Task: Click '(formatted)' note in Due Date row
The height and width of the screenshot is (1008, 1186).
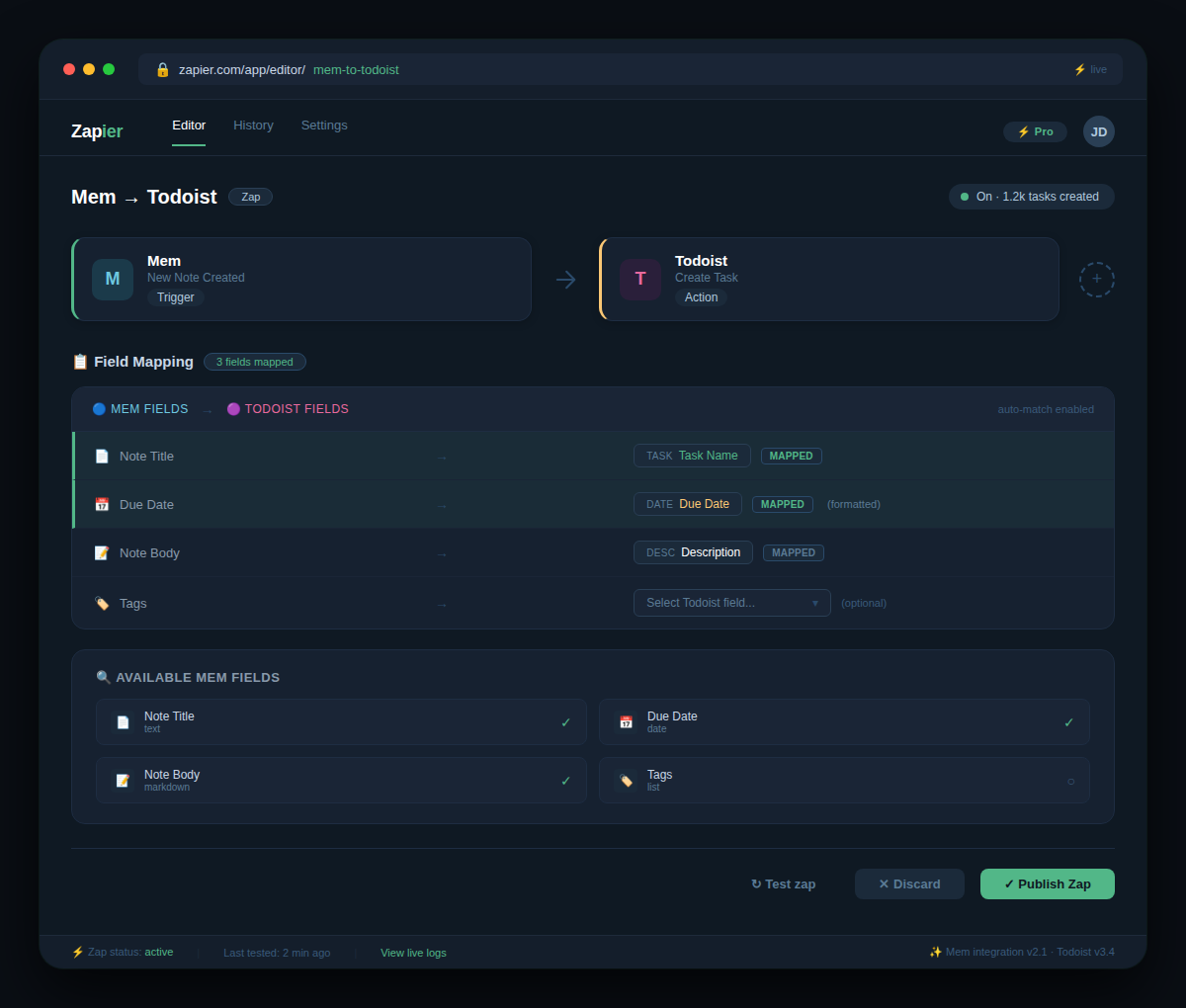Action: (854, 504)
